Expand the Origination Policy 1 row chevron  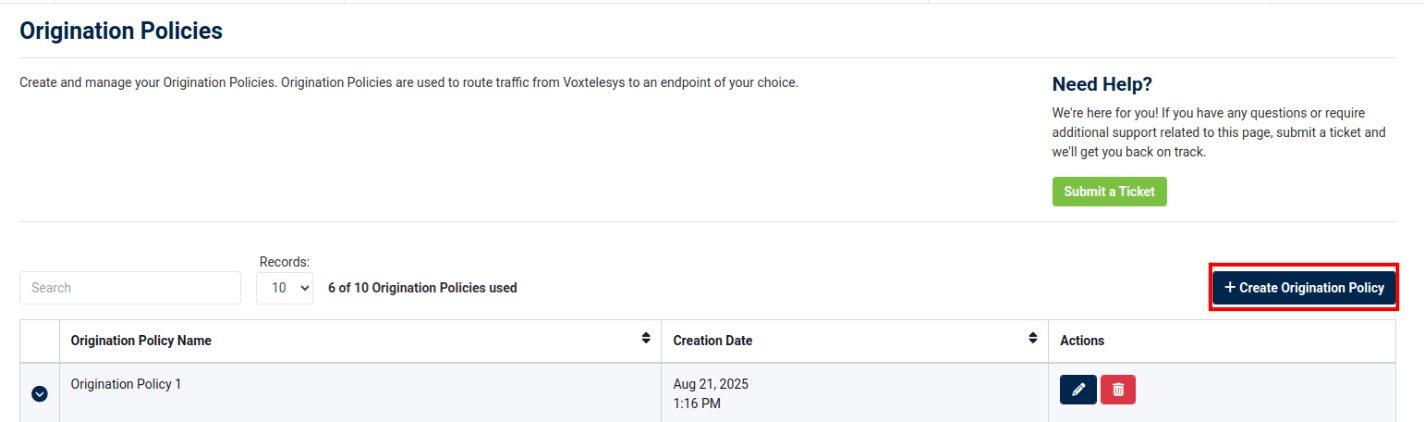tap(39, 394)
